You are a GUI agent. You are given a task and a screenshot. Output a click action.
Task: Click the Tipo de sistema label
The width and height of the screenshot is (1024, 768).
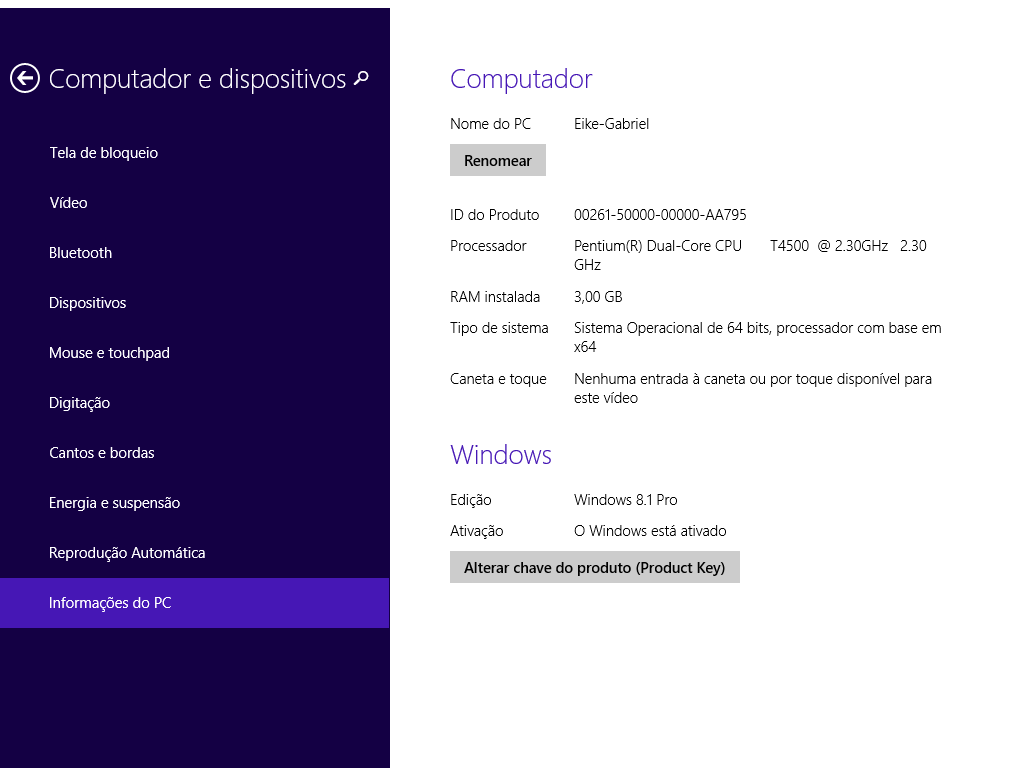(x=499, y=328)
